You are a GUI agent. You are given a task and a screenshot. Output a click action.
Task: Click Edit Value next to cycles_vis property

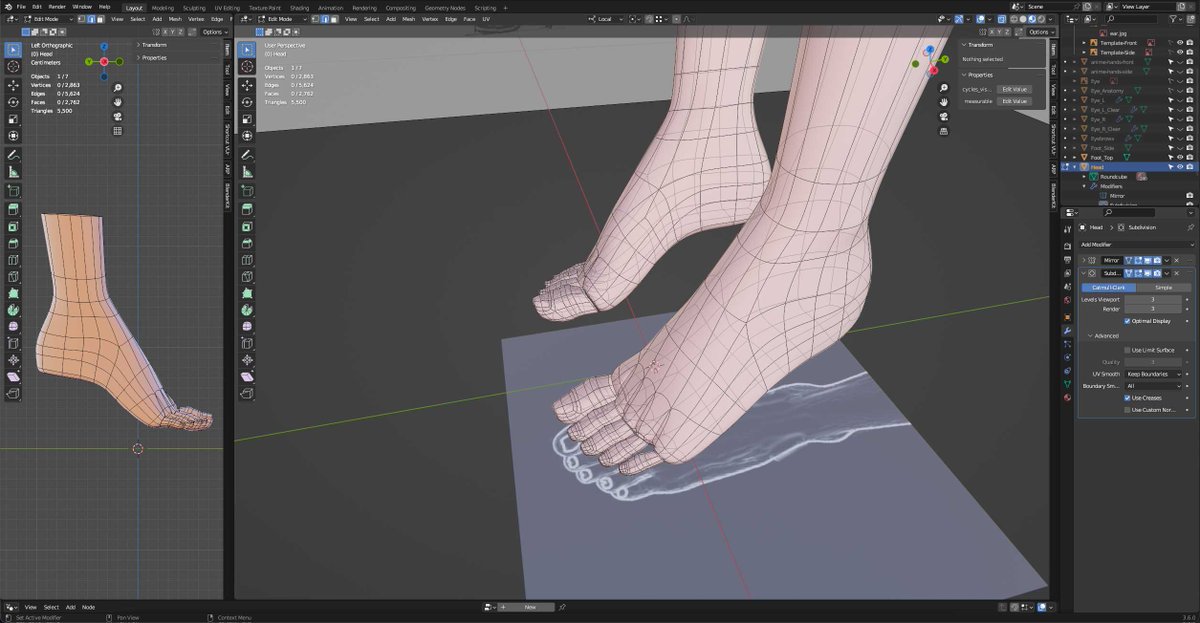coord(1014,89)
